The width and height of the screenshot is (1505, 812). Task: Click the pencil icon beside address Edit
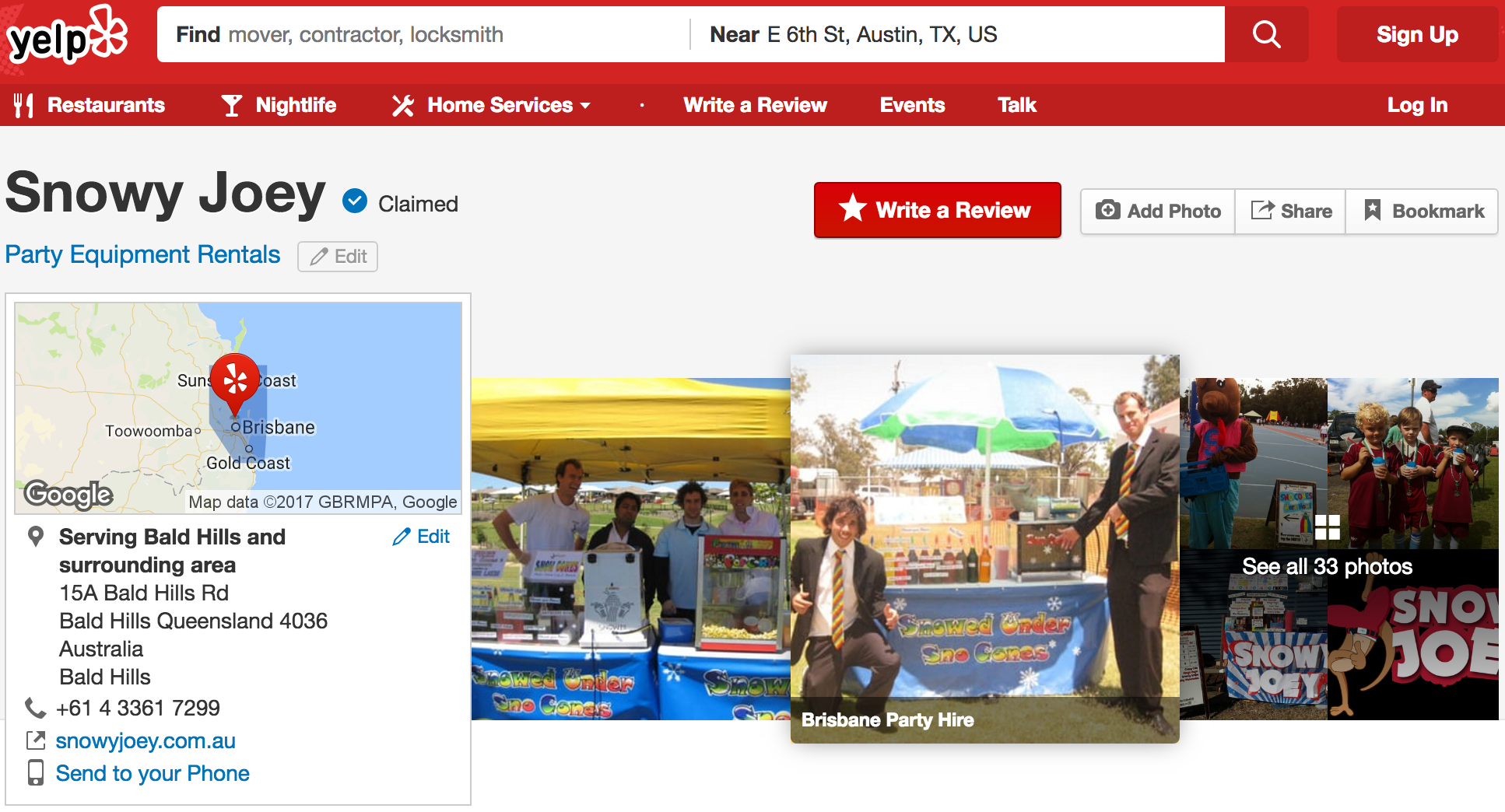[x=402, y=537]
